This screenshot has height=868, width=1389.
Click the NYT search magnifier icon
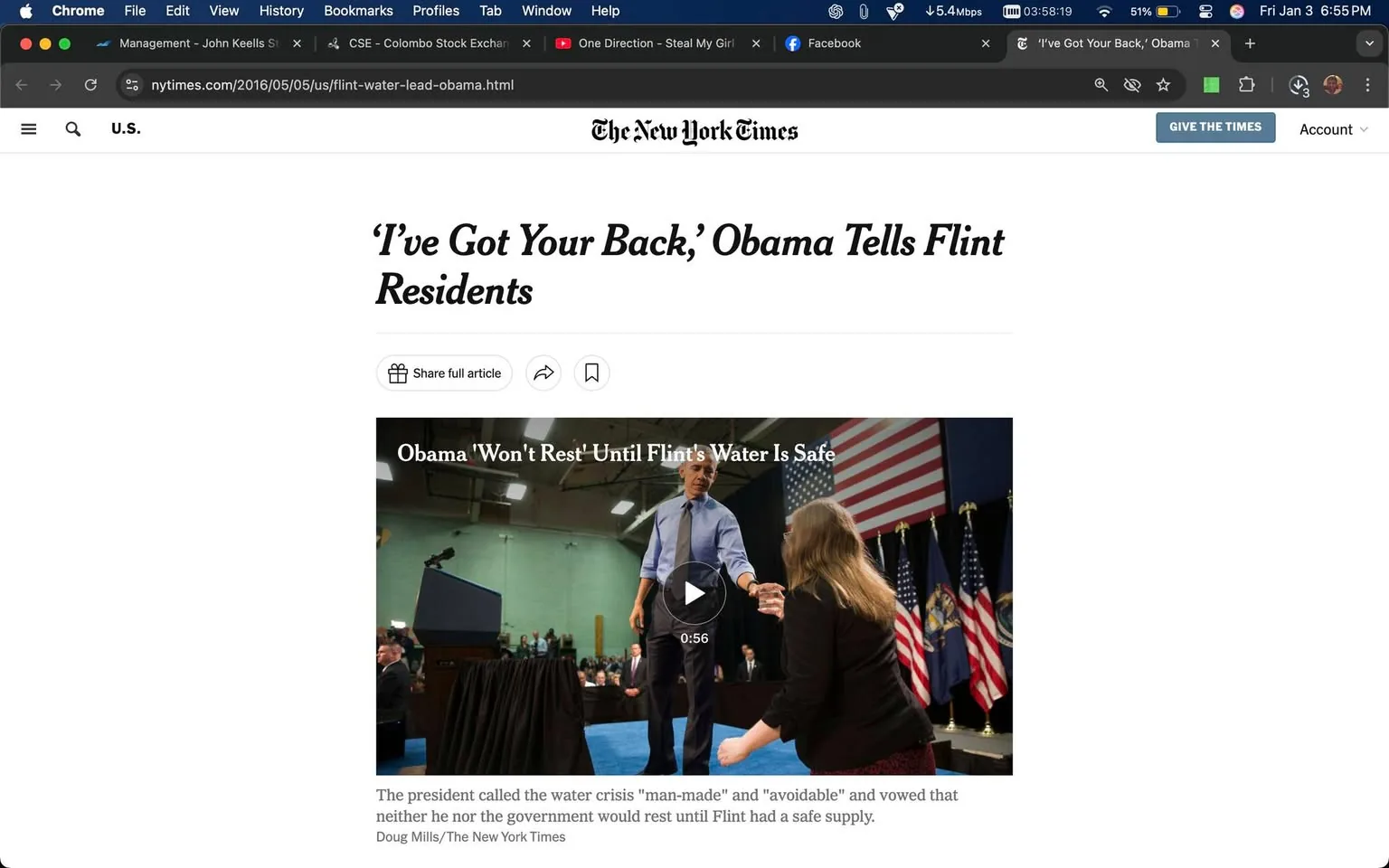(73, 129)
